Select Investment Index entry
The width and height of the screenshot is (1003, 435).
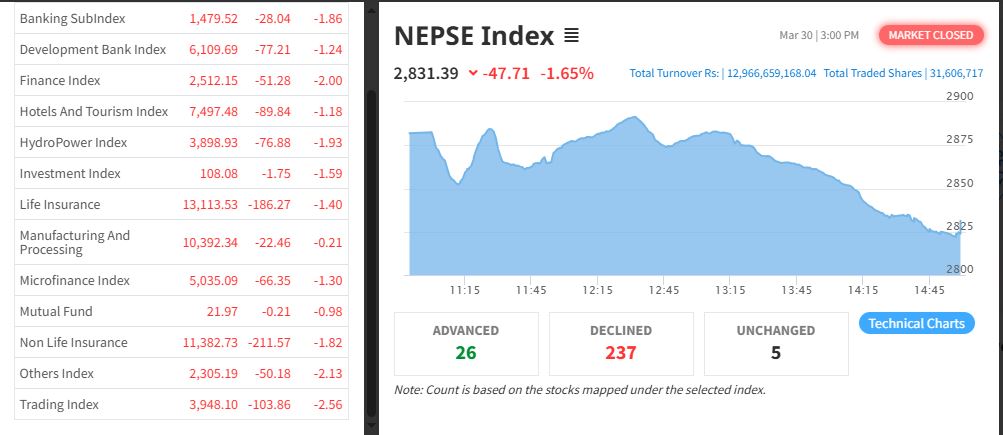[70, 174]
